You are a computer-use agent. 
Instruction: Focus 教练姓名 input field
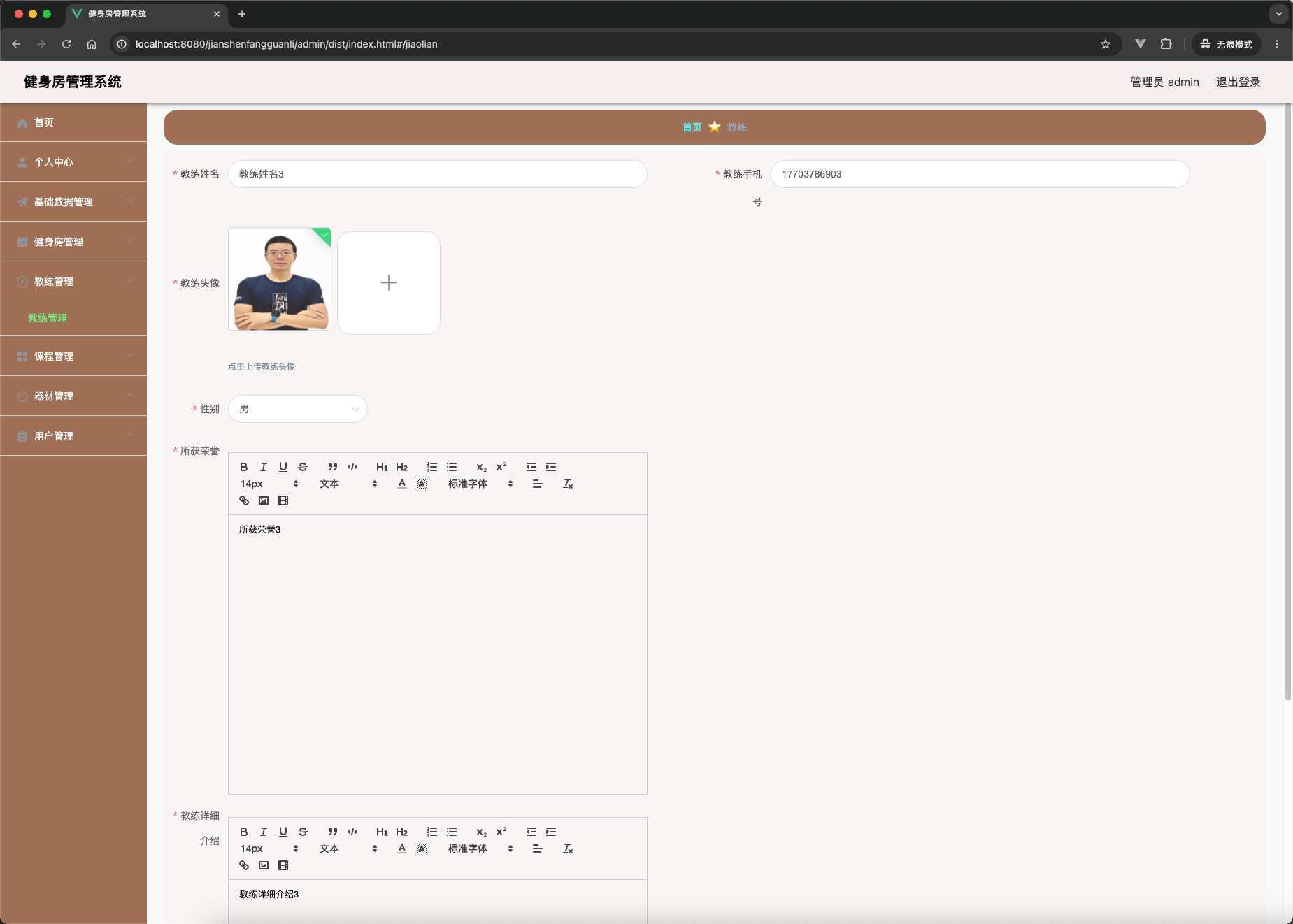(x=438, y=174)
